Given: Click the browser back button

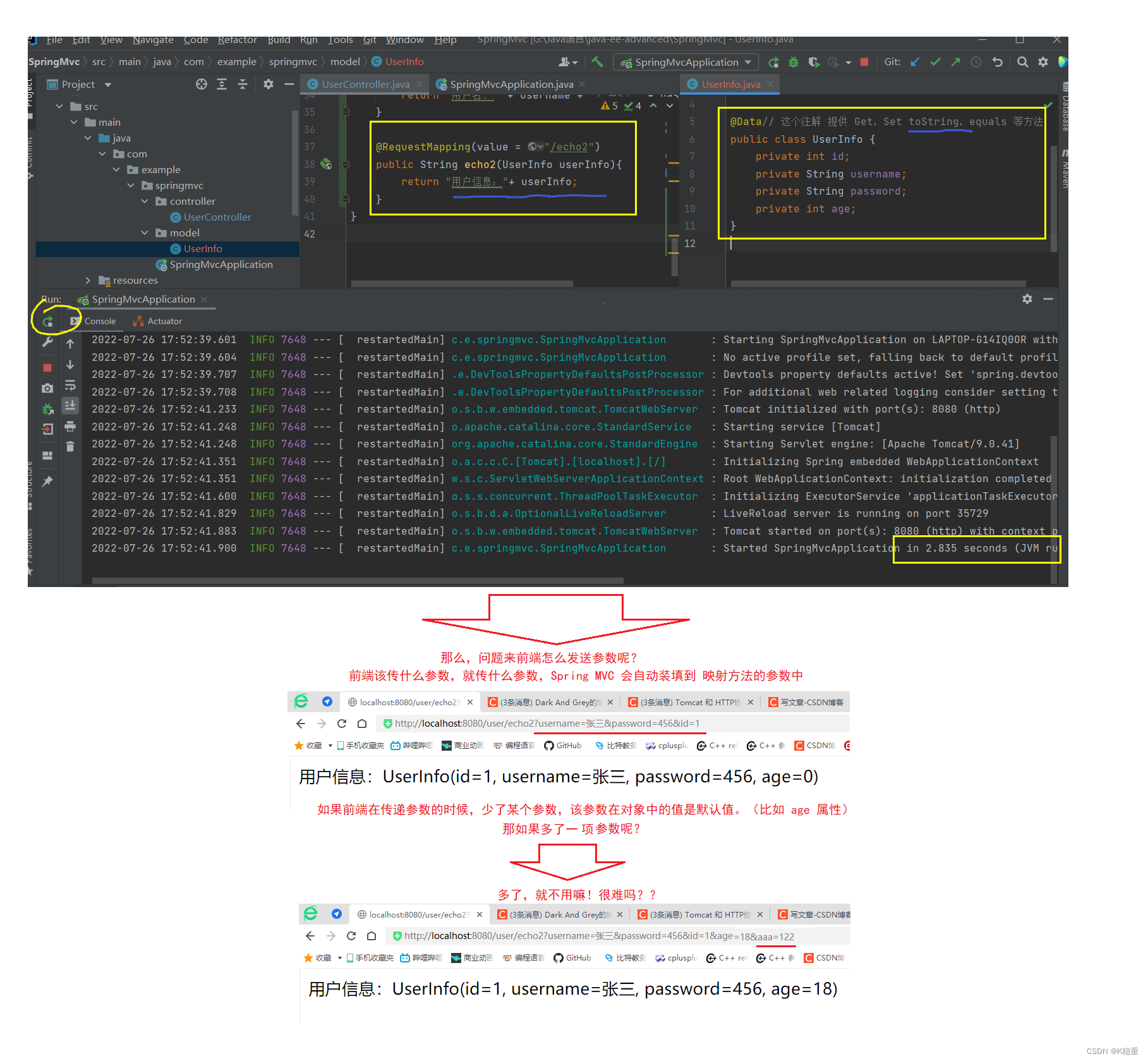Looking at the screenshot, I should click(300, 724).
